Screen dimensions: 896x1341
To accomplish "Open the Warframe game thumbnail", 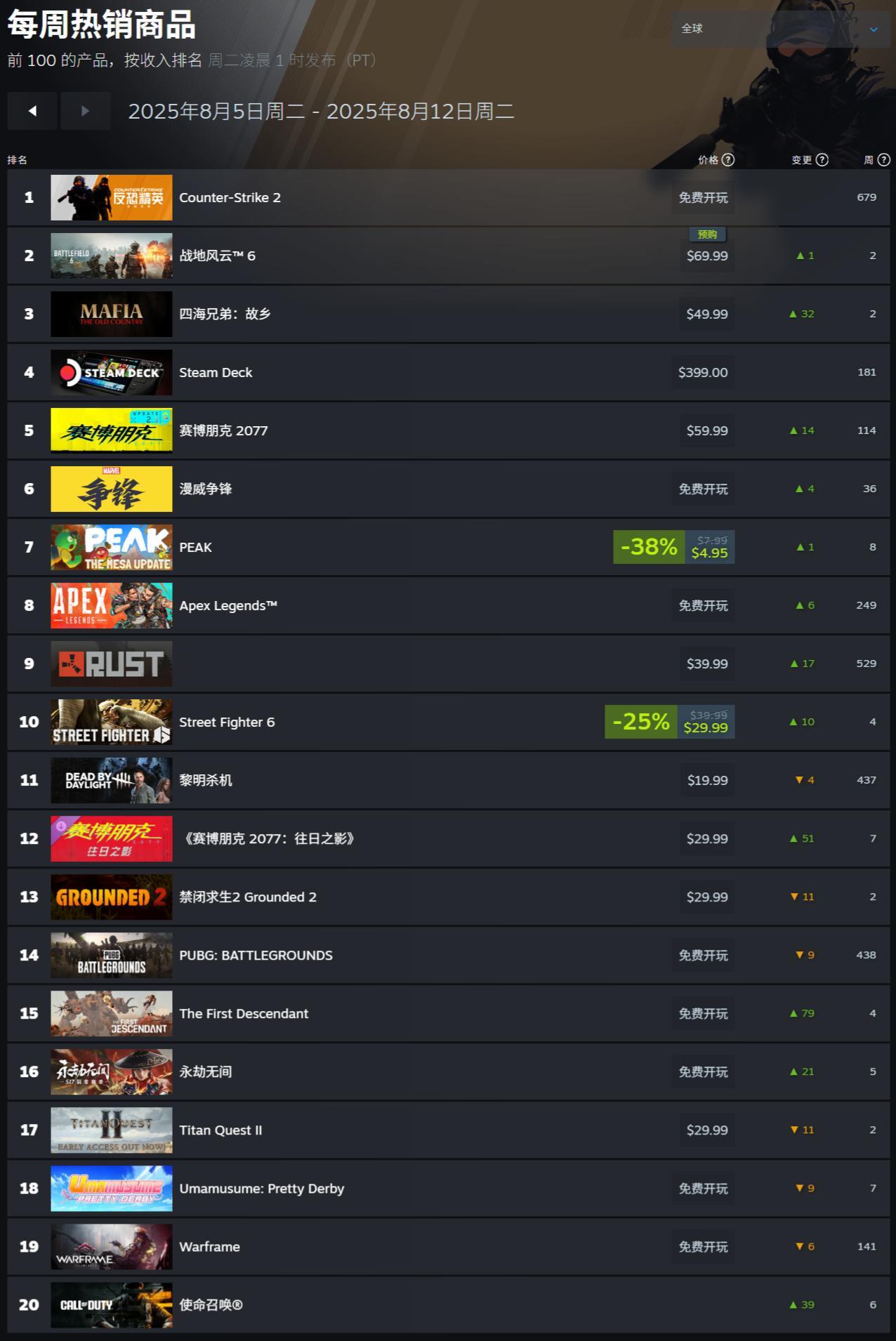I will pyautogui.click(x=112, y=1246).
